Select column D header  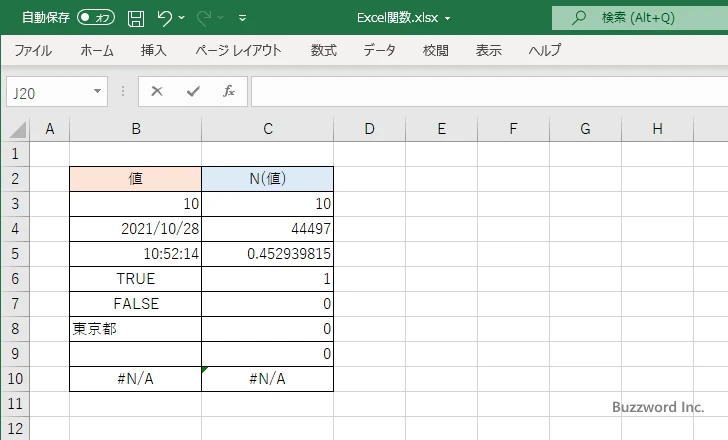point(369,128)
